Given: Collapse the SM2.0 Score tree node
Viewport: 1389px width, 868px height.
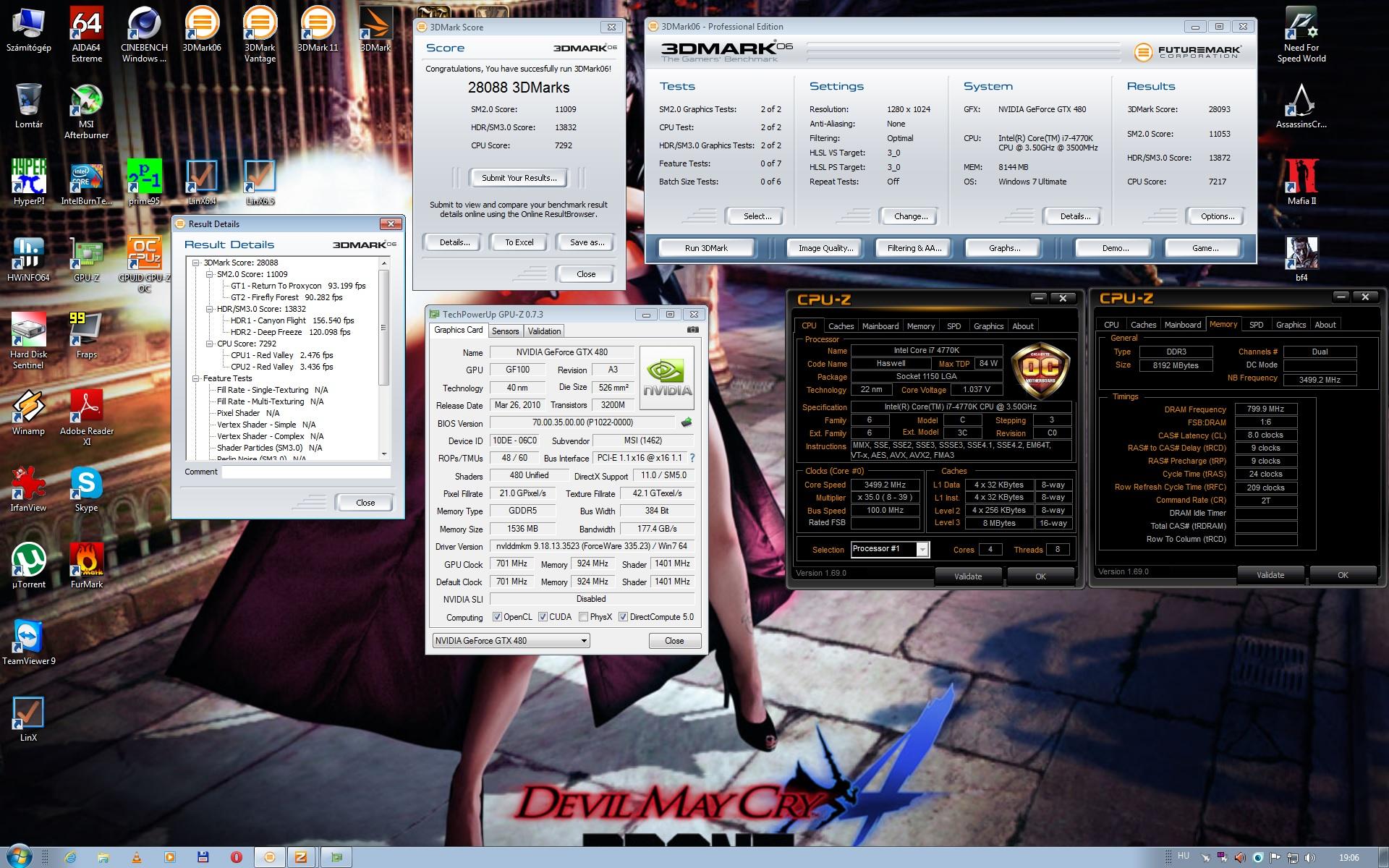Looking at the screenshot, I should tap(210, 275).
